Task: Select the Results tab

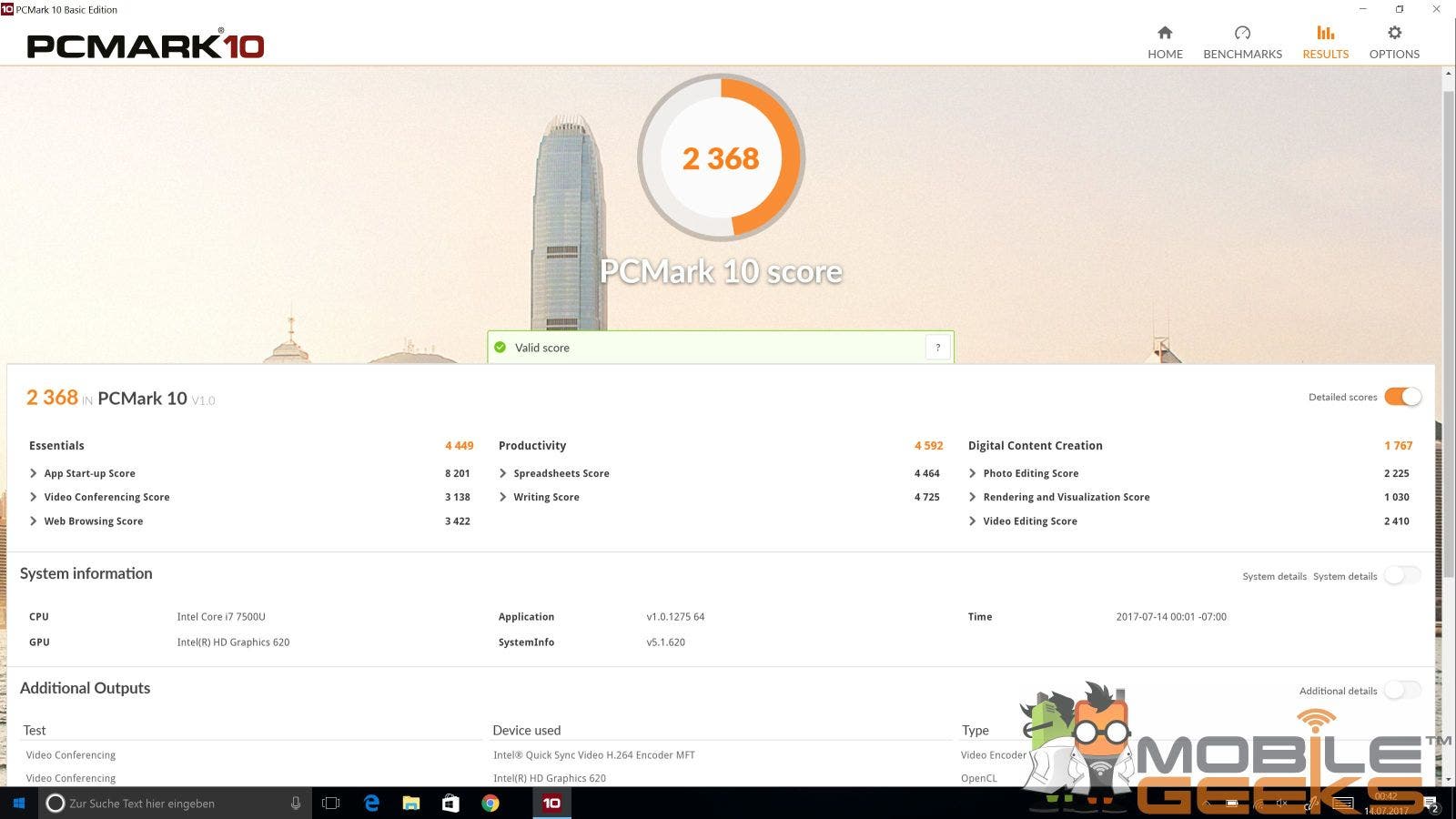Action: [1325, 43]
